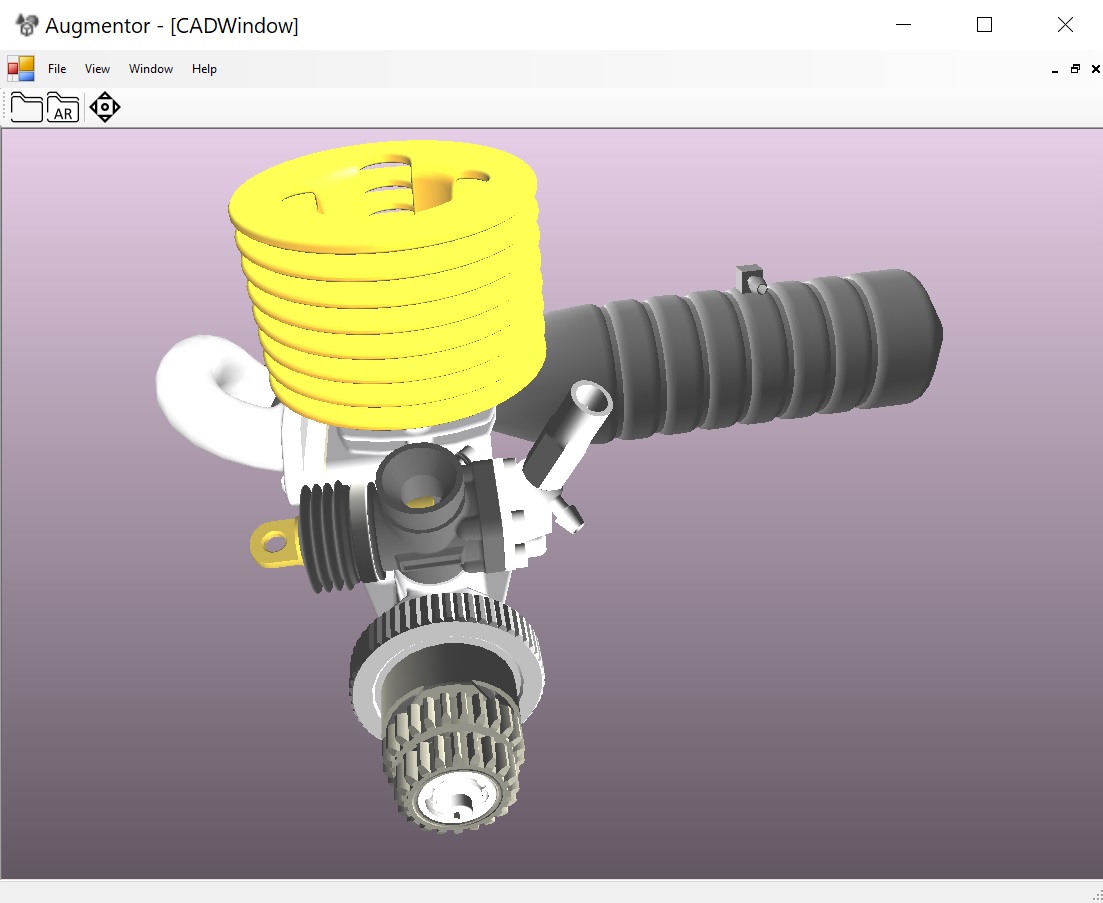Screen dimensions: 1103x903
Task: Open the File menu
Action: tap(57, 69)
